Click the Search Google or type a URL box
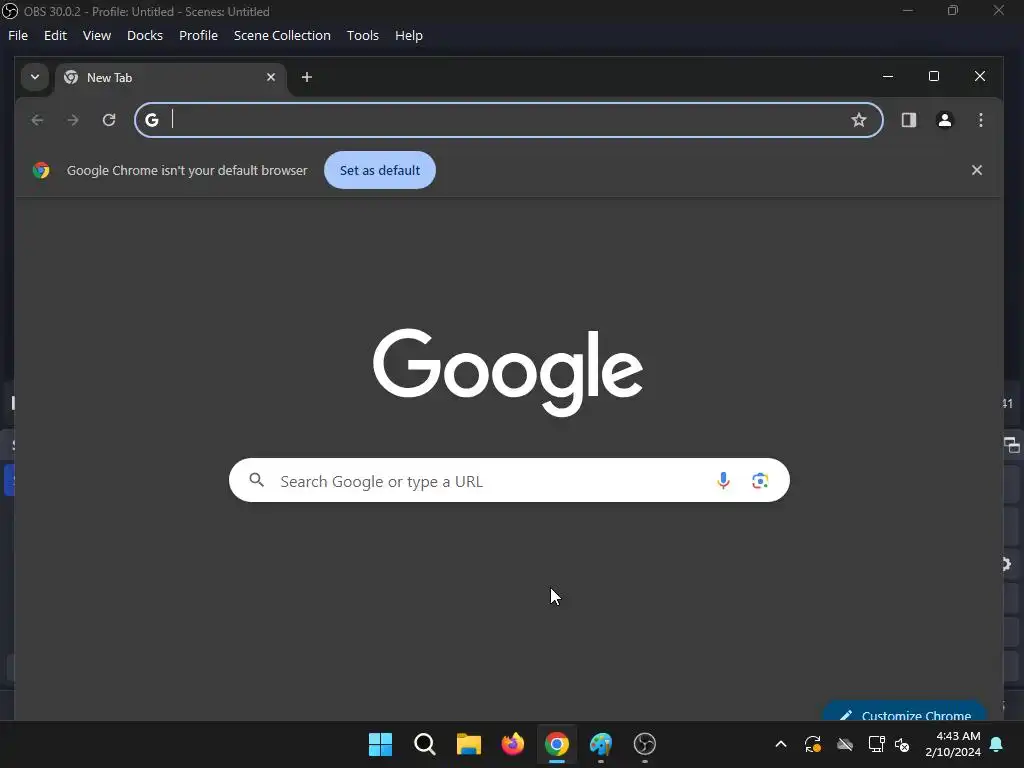1024x768 pixels. tap(509, 481)
